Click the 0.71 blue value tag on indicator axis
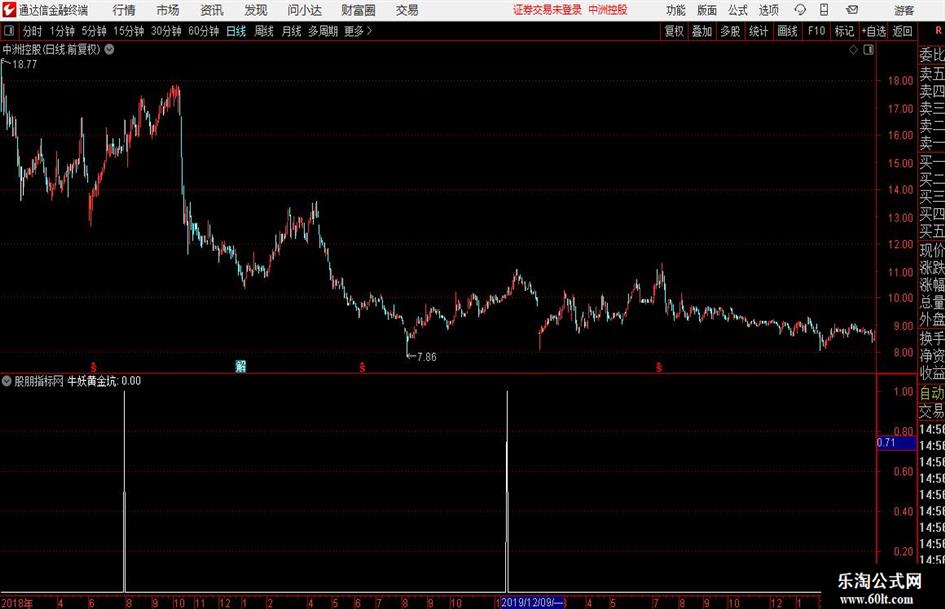 tap(896, 443)
